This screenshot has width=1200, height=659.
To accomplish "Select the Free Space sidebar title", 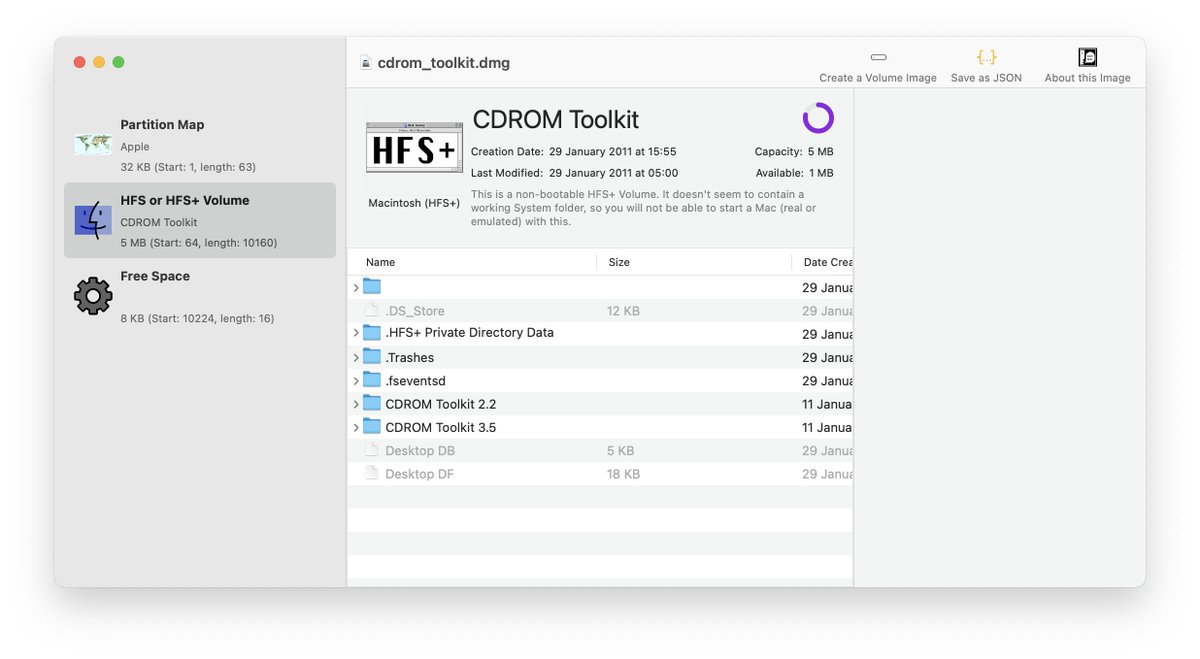I will pyautogui.click(x=155, y=276).
